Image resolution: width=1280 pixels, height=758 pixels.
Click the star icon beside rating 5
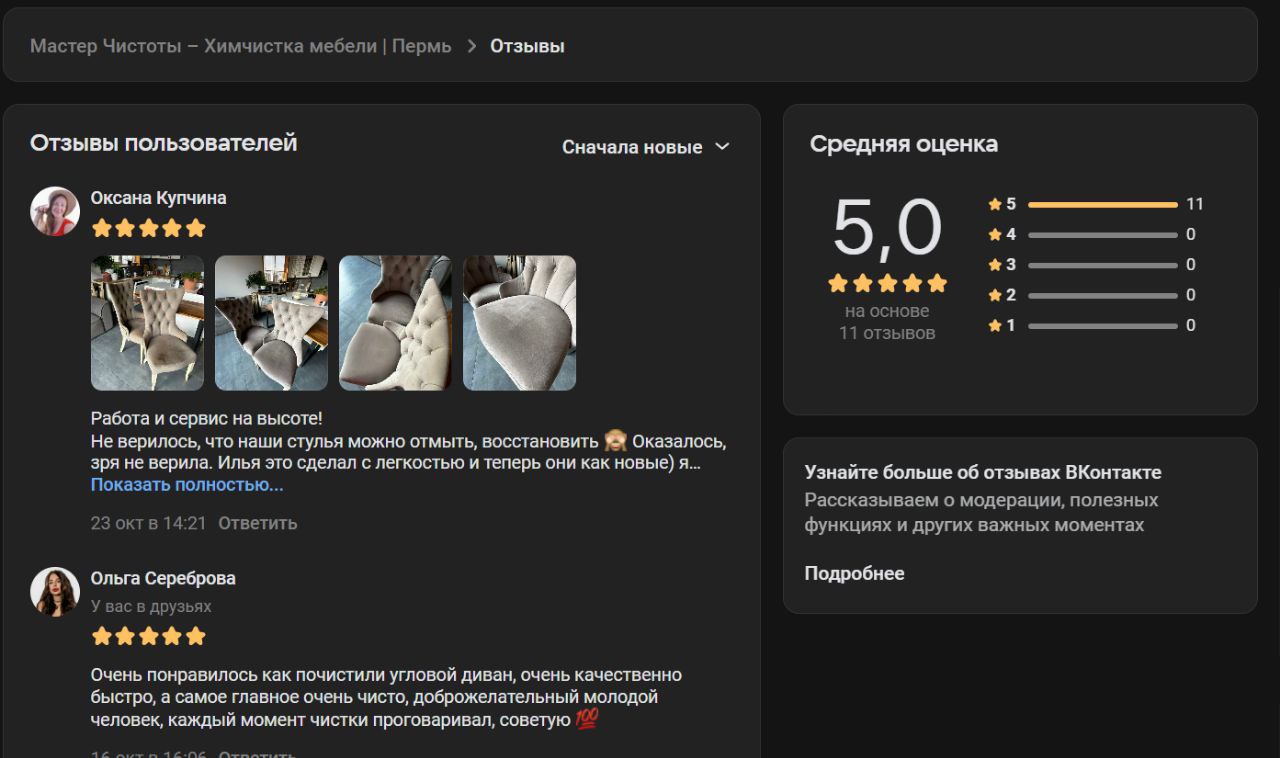point(995,204)
